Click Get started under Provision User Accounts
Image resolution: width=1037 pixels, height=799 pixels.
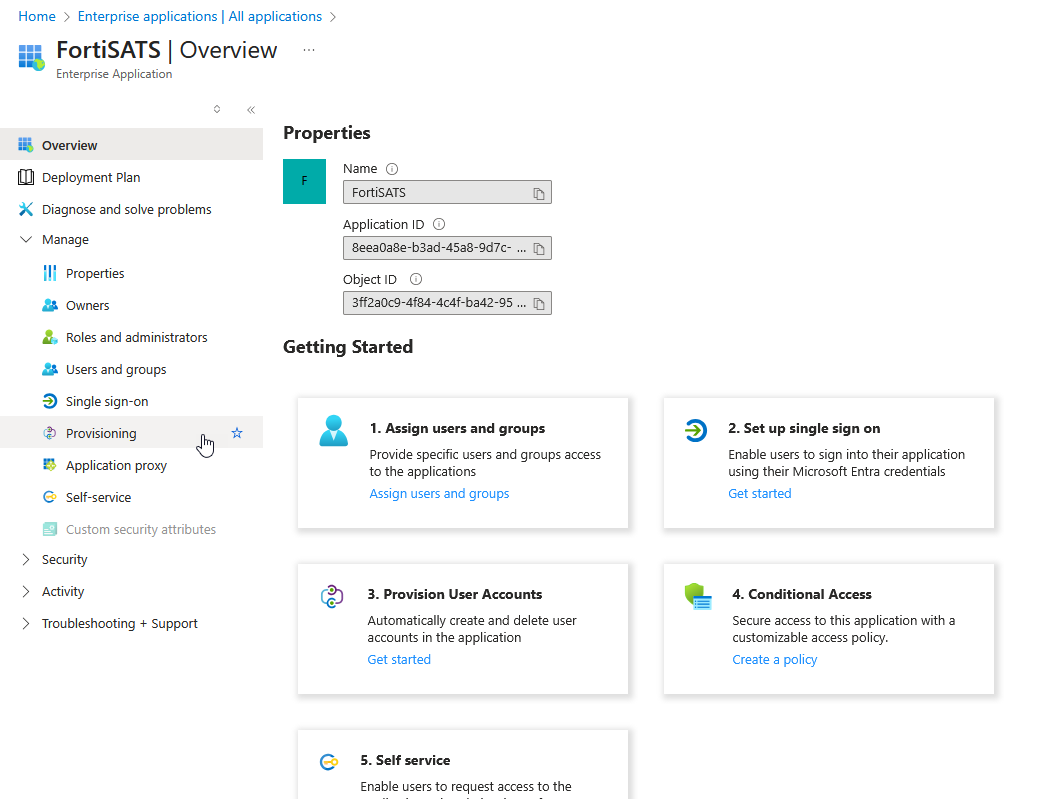(x=399, y=659)
